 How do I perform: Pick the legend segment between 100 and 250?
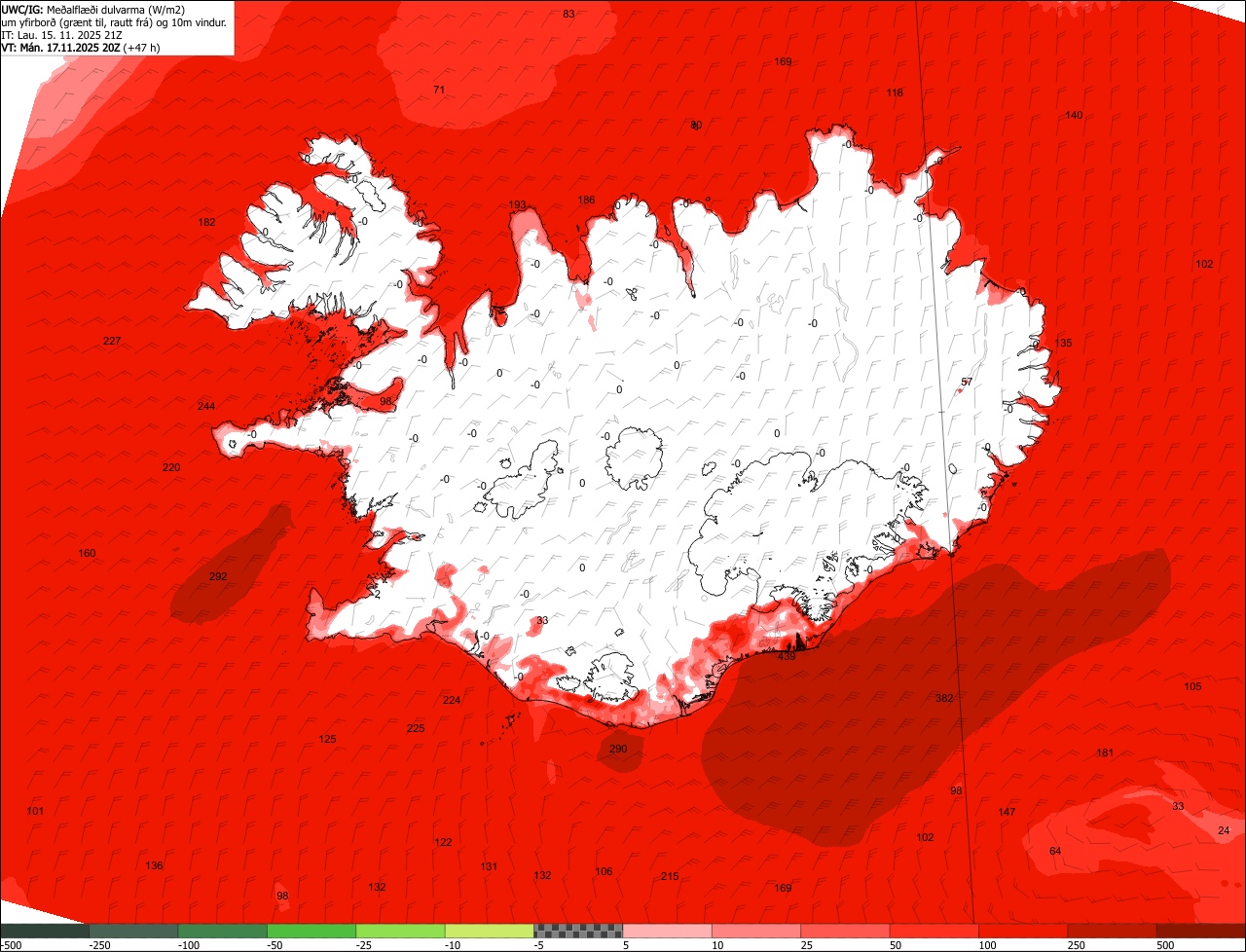pyautogui.click(x=1022, y=931)
